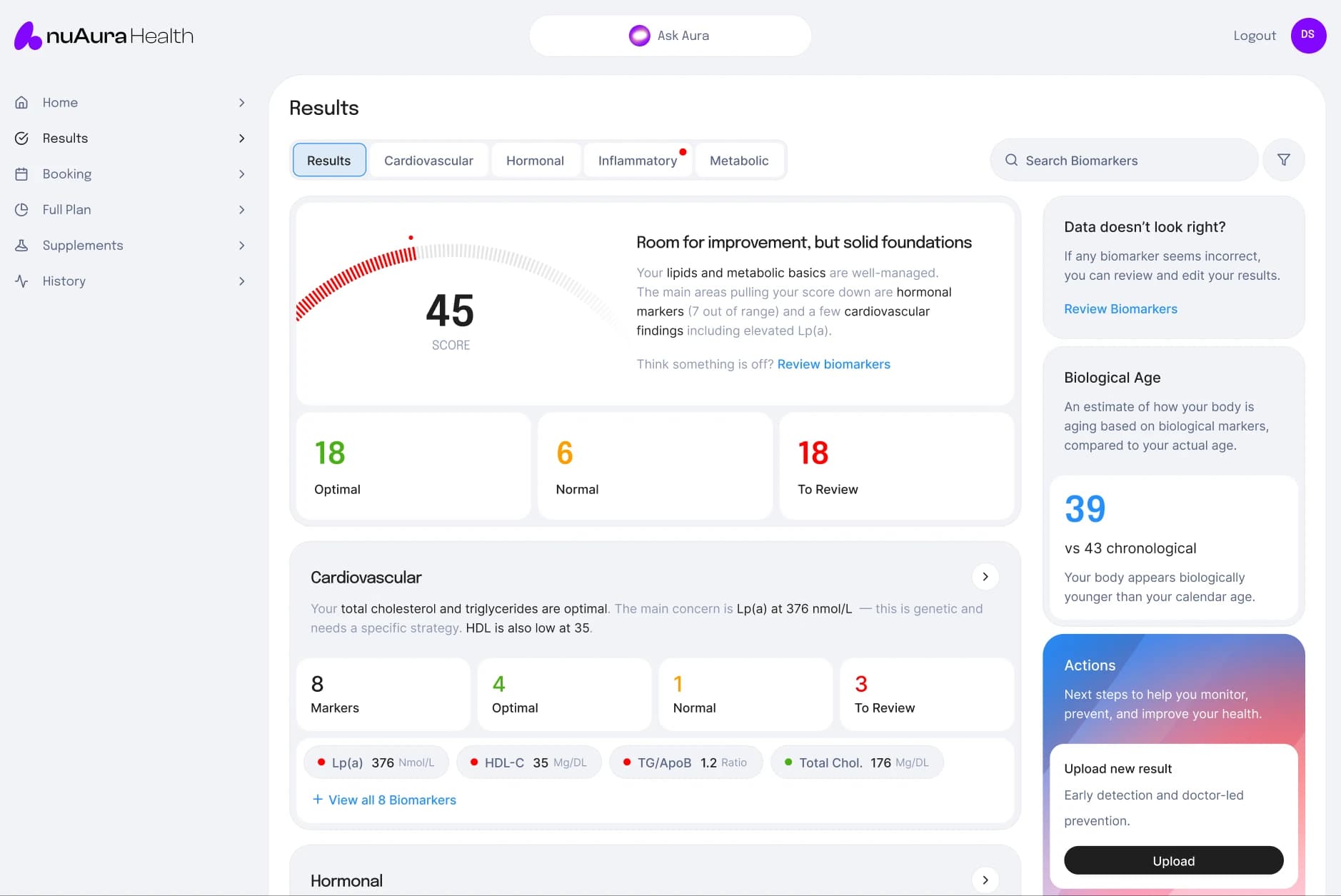Viewport: 1341px width, 896px height.
Task: Open the HDL-C 35 Mg/DL biomarker chip
Action: pyautogui.click(x=529, y=762)
